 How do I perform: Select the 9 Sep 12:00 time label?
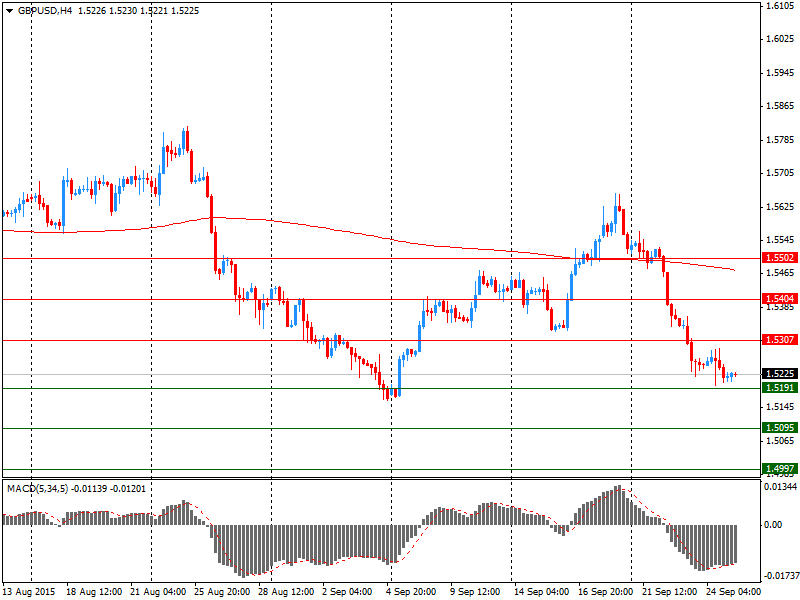475,592
